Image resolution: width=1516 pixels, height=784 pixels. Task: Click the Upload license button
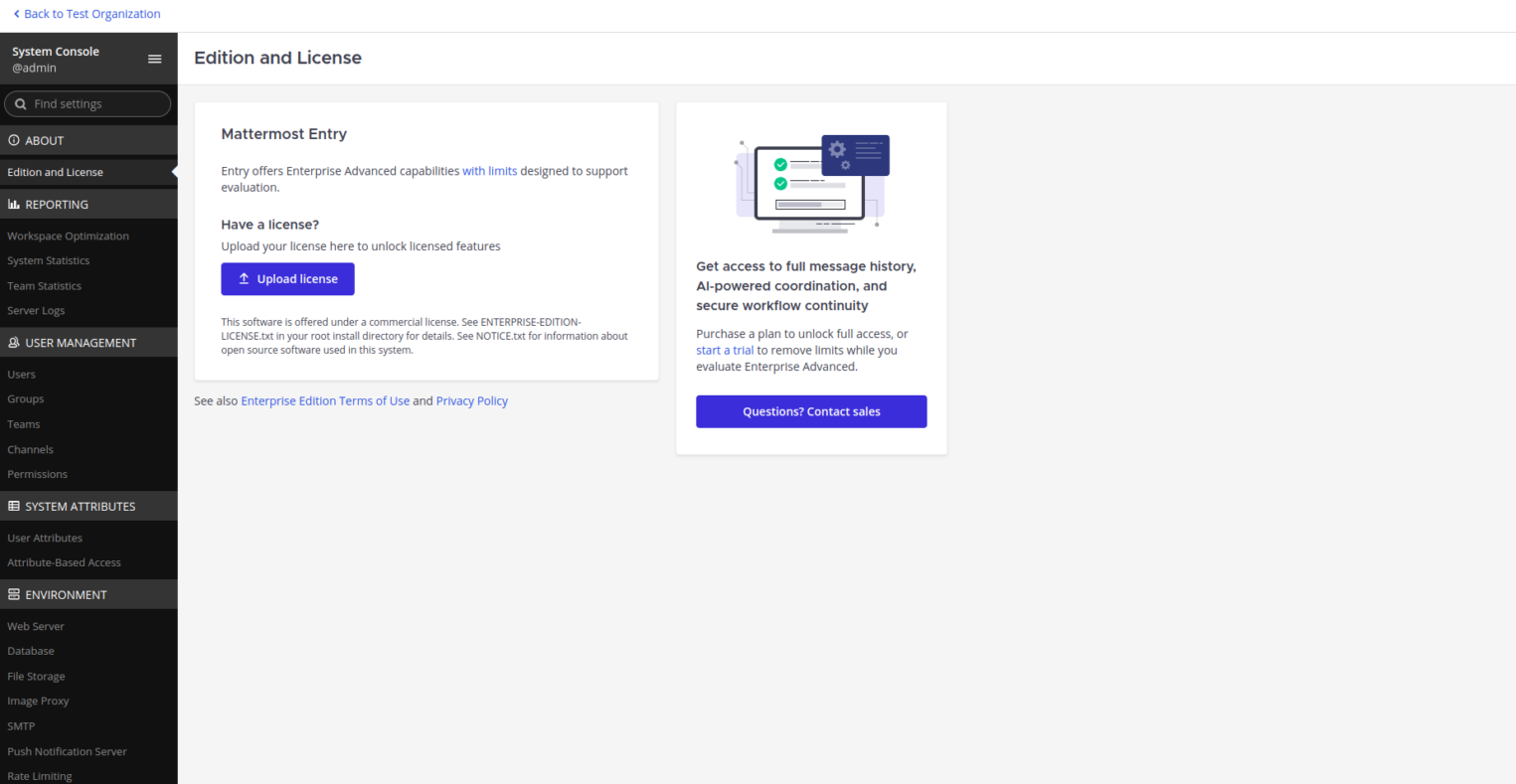(x=287, y=279)
